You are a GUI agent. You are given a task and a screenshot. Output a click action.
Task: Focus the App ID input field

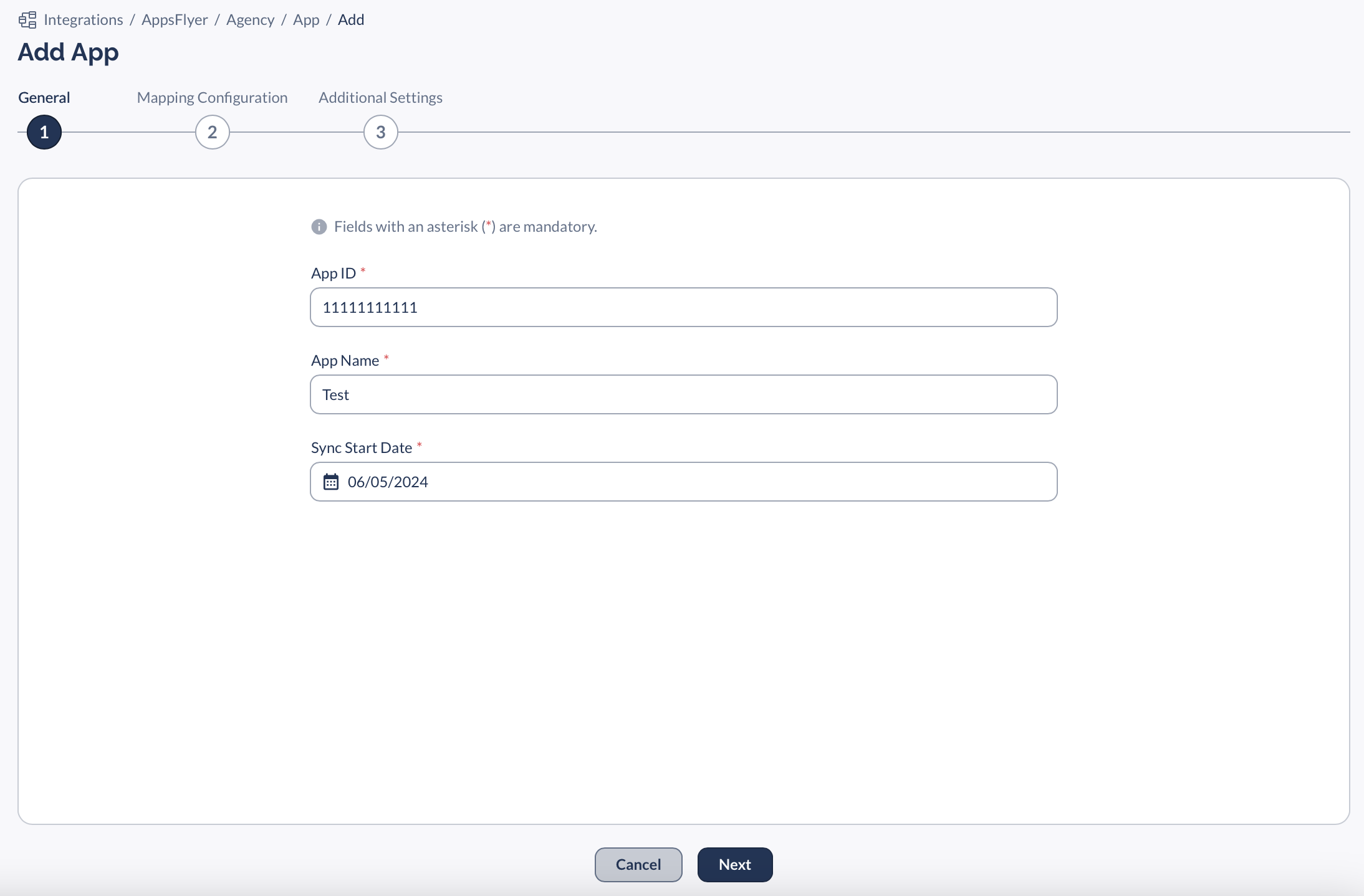683,307
